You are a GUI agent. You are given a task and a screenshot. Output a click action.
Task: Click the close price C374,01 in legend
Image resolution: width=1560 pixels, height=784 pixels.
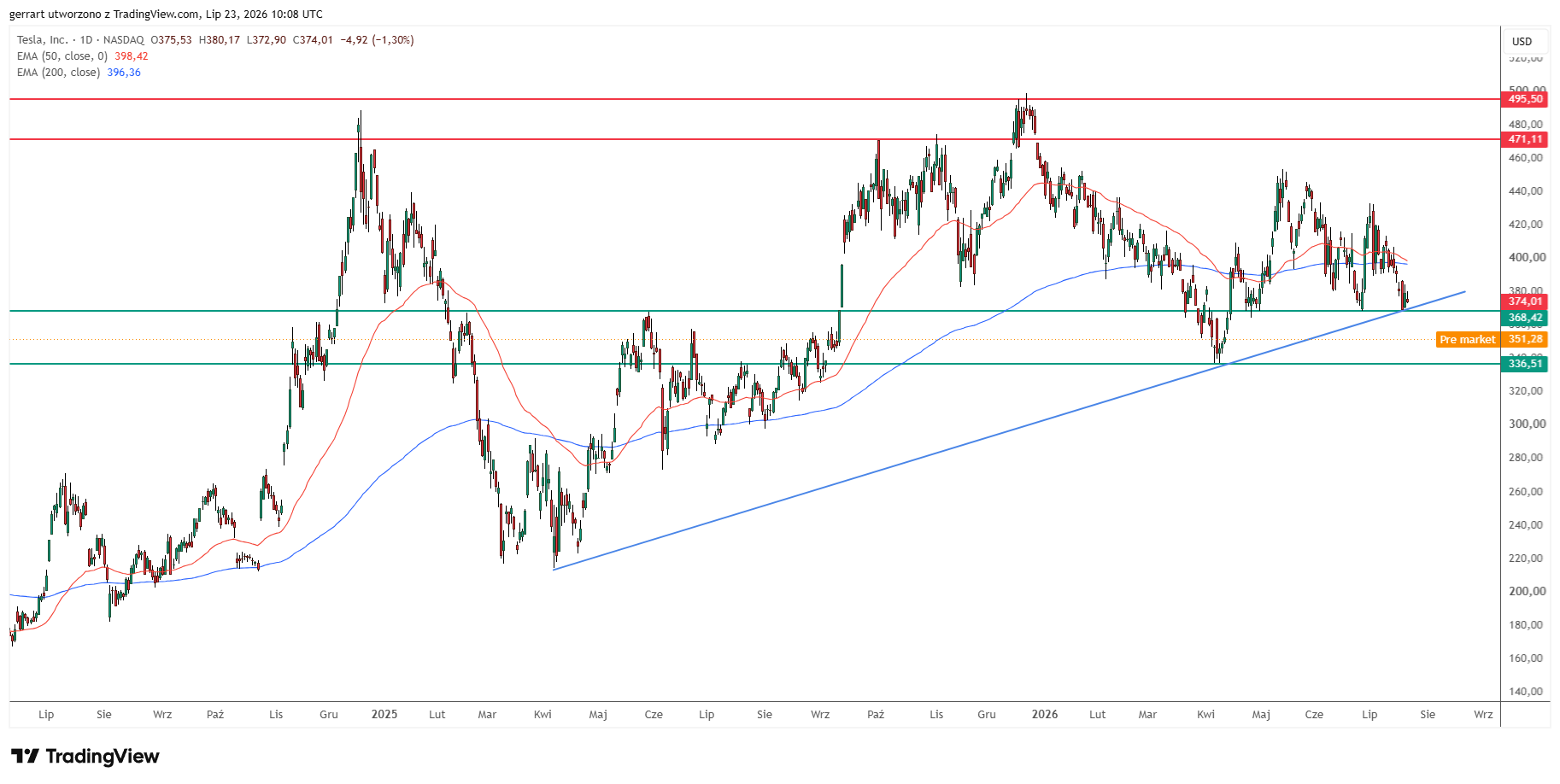click(313, 40)
